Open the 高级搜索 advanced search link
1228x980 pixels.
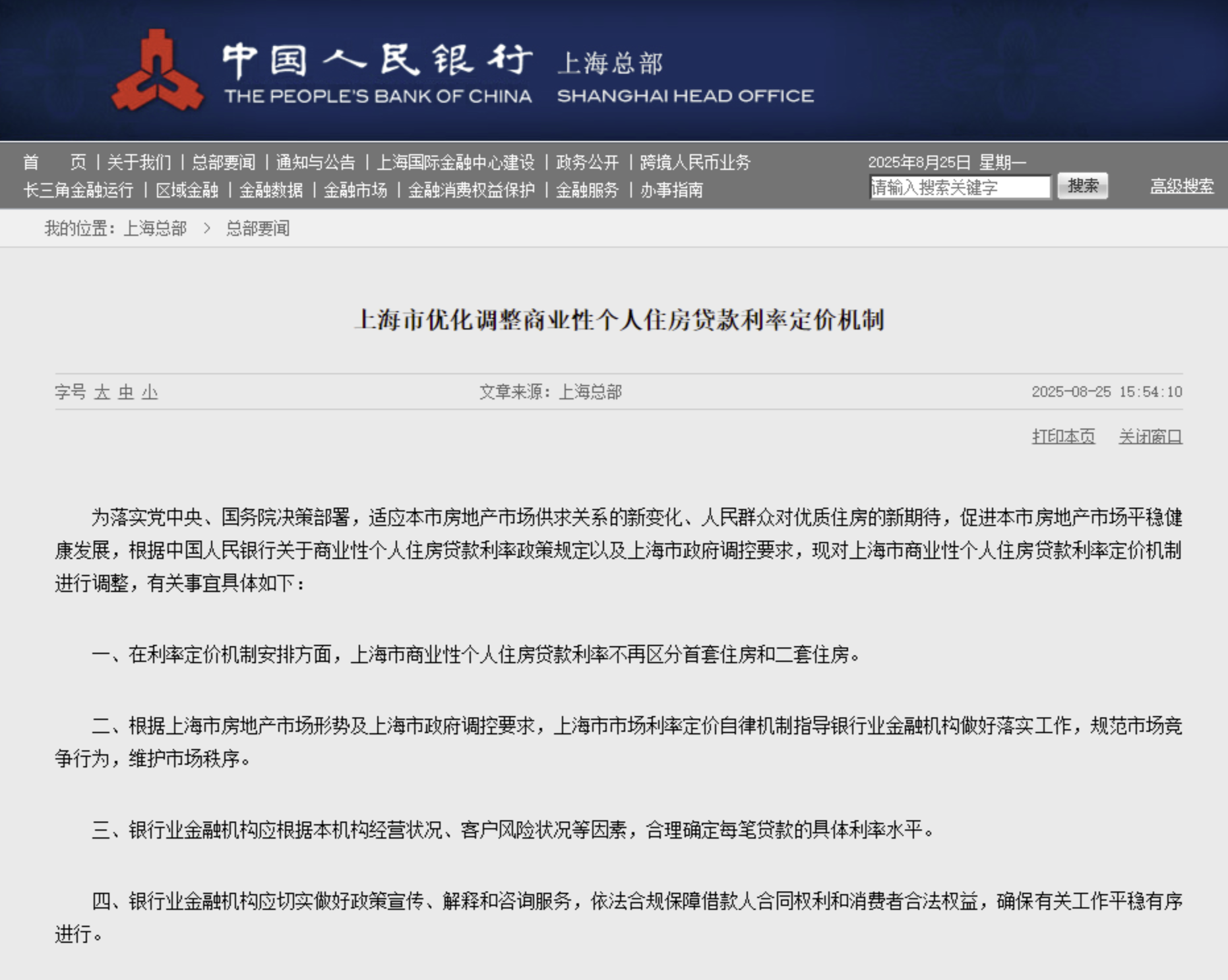click(1182, 187)
